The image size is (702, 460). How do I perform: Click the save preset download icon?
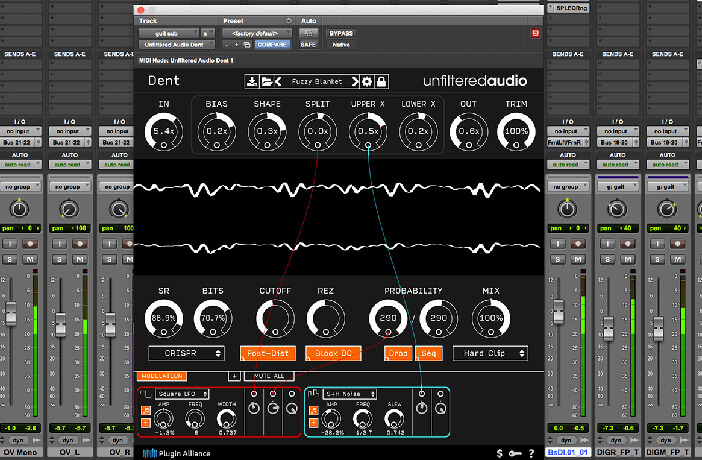[251, 80]
